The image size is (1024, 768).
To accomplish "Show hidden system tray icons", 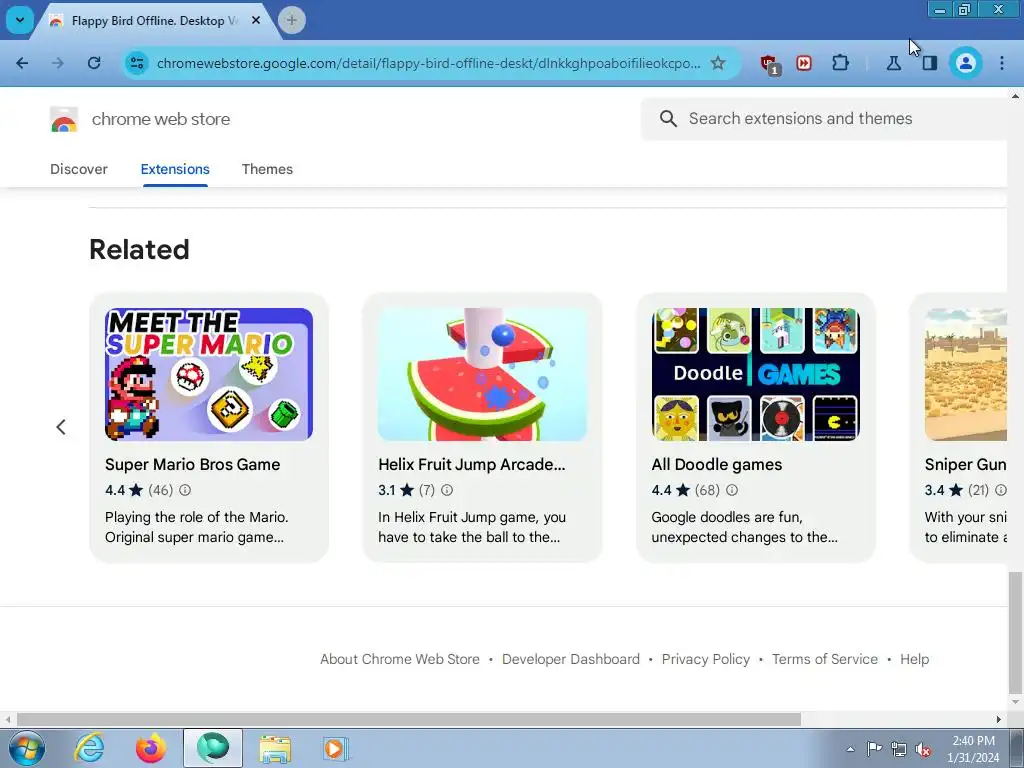I will (850, 749).
